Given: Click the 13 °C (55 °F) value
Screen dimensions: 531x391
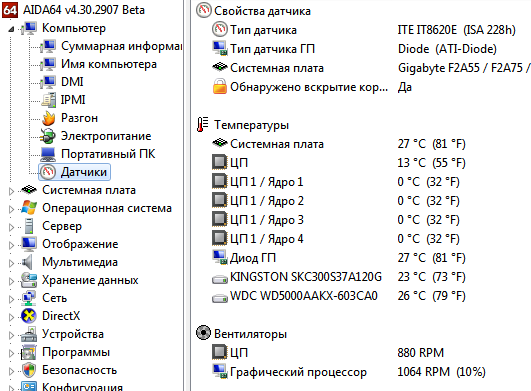Looking at the screenshot, I should pos(432,162).
